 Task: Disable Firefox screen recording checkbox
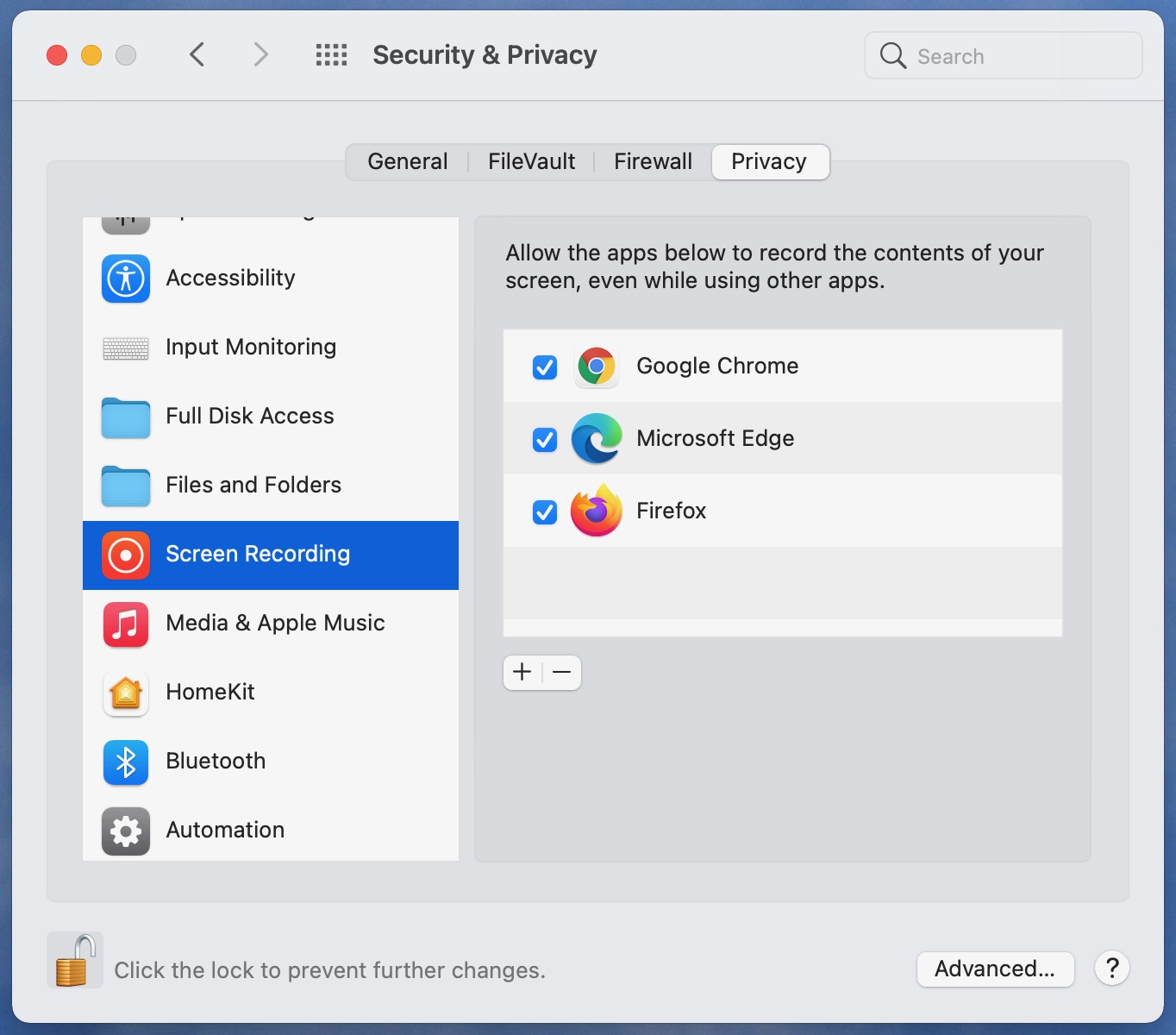(545, 512)
